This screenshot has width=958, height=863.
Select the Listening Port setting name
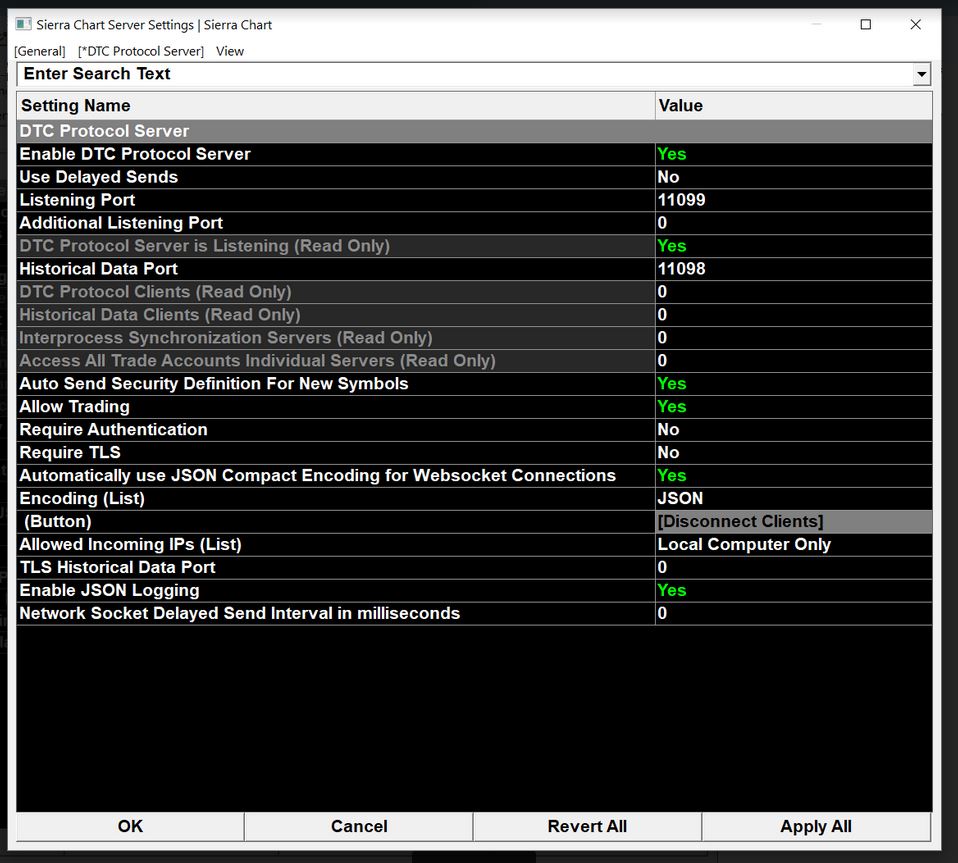[335, 200]
